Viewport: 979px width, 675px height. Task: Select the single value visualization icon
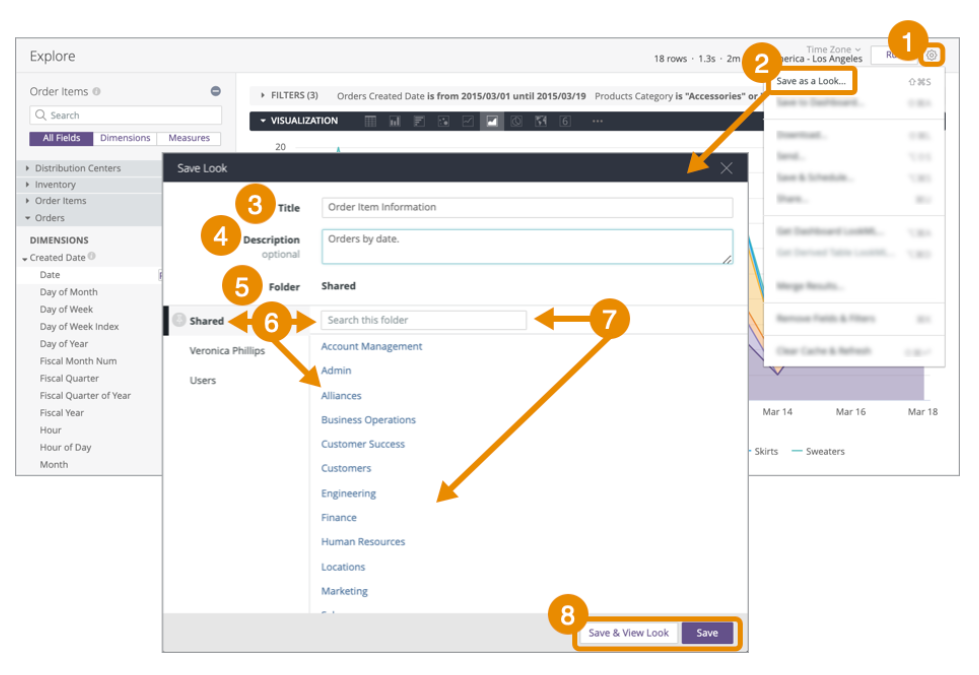pyautogui.click(x=565, y=121)
